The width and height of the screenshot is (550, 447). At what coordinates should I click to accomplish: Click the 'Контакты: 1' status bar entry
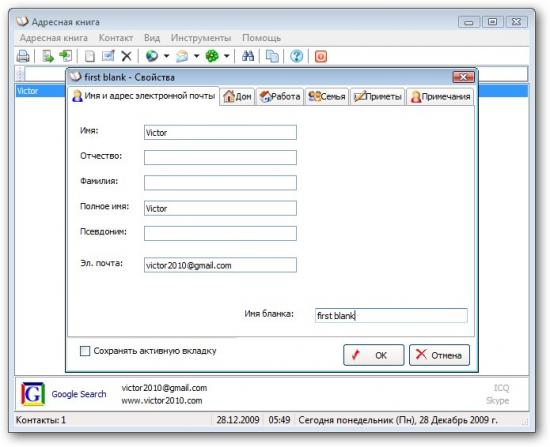tap(41, 420)
